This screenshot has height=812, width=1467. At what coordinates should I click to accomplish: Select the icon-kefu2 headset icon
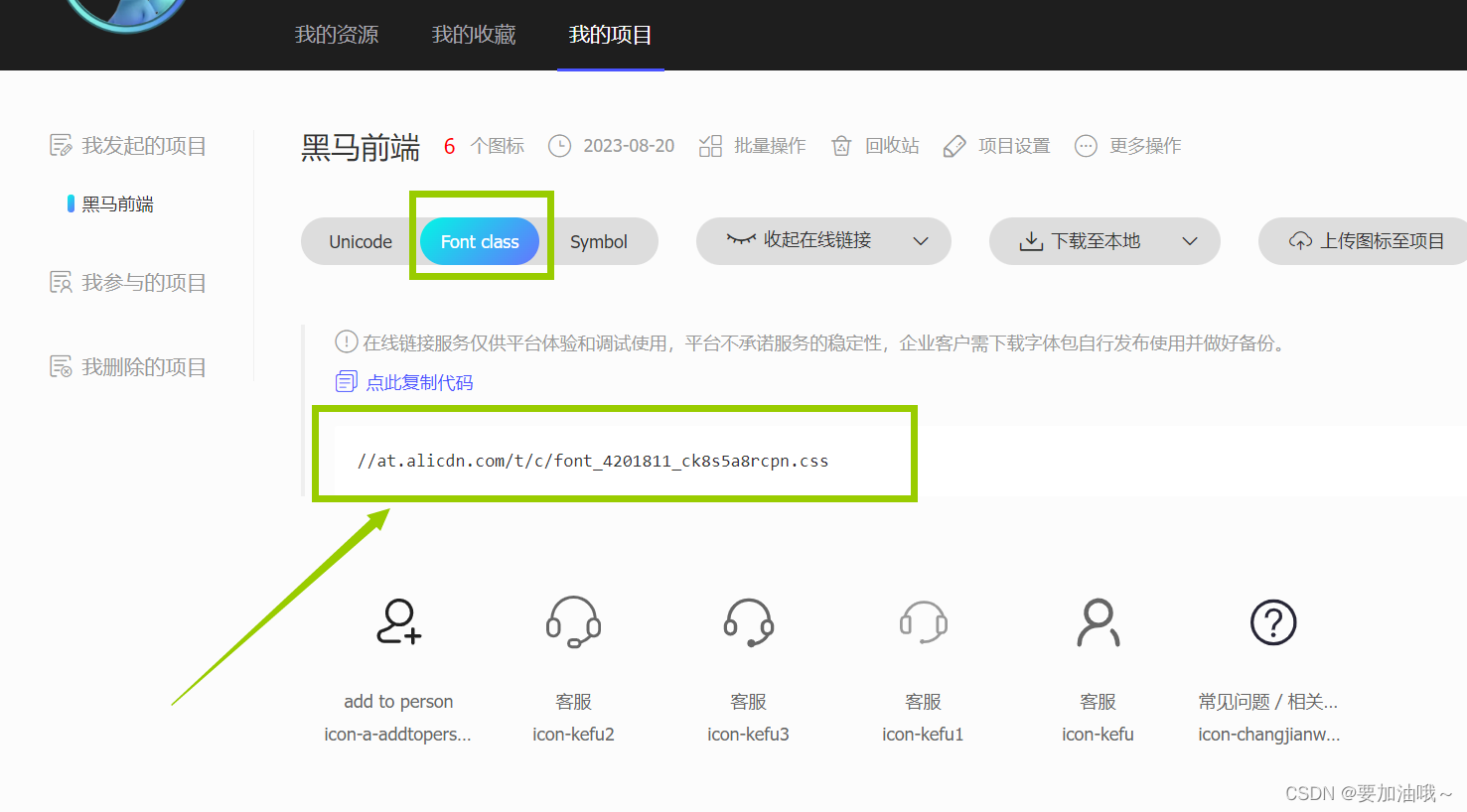tap(573, 622)
